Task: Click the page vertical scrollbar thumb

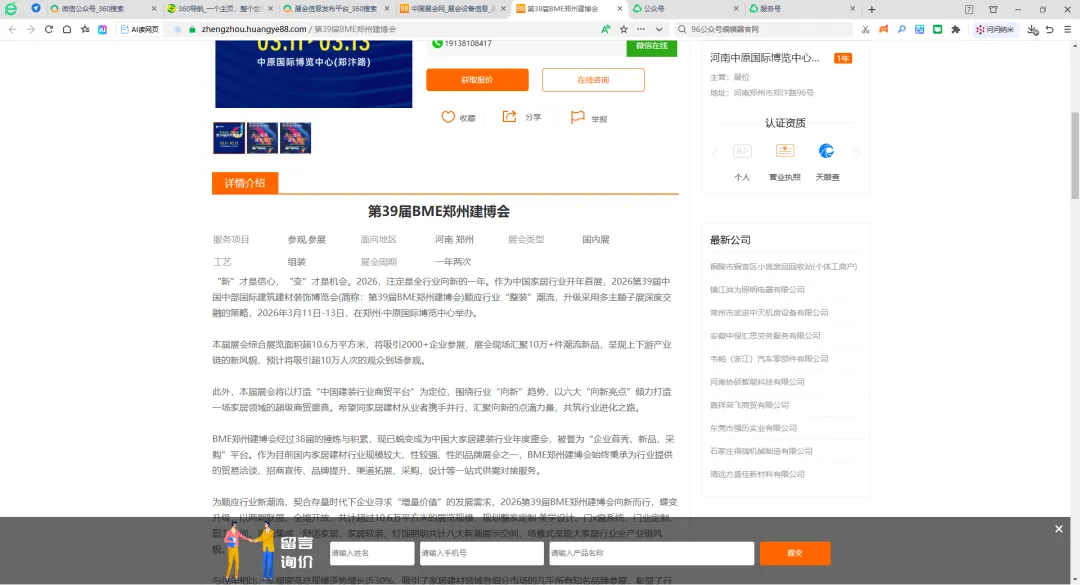Action: [1075, 156]
